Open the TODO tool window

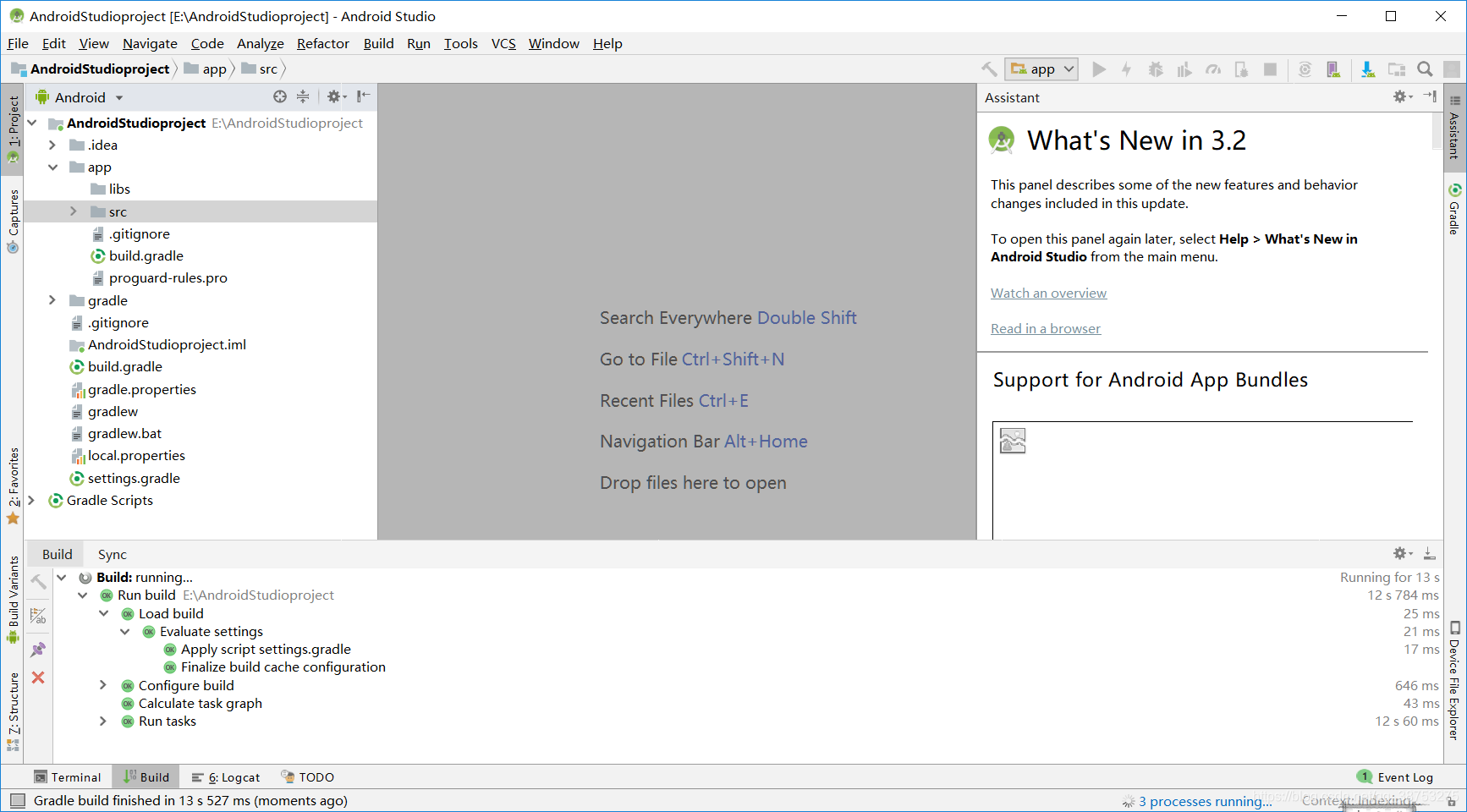click(x=308, y=777)
